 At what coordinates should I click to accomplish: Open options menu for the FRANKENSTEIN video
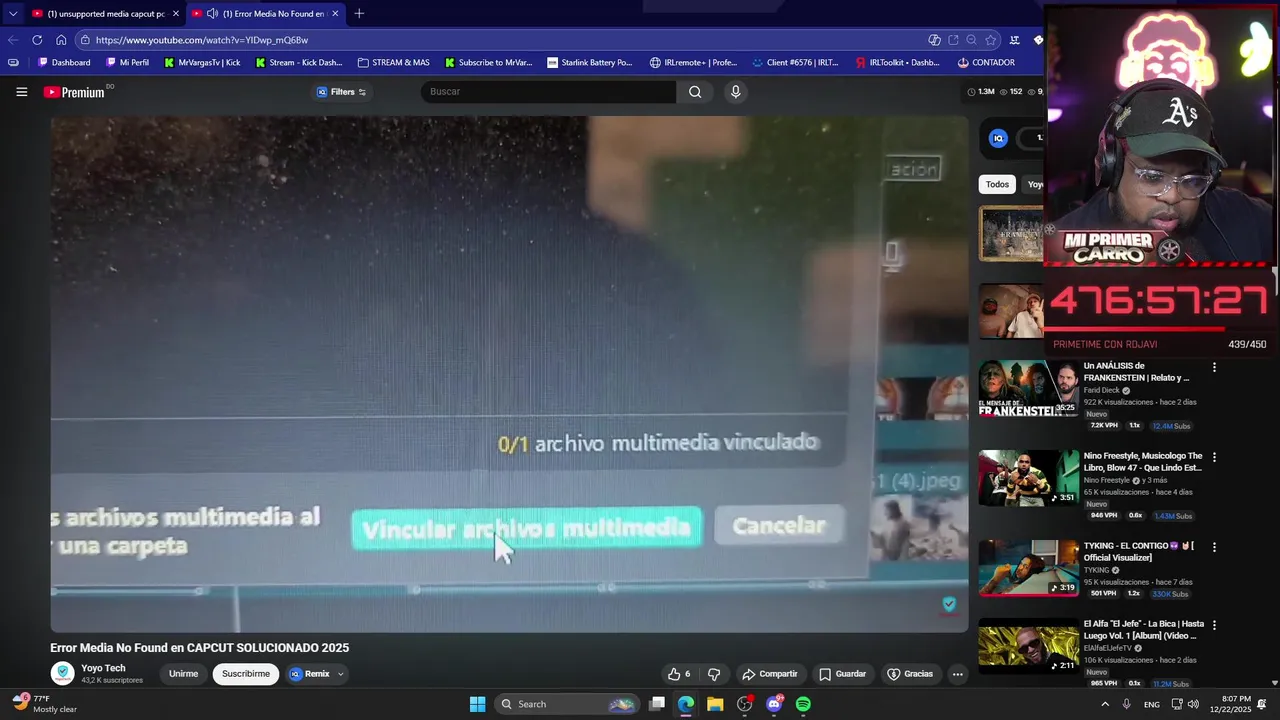(1214, 368)
